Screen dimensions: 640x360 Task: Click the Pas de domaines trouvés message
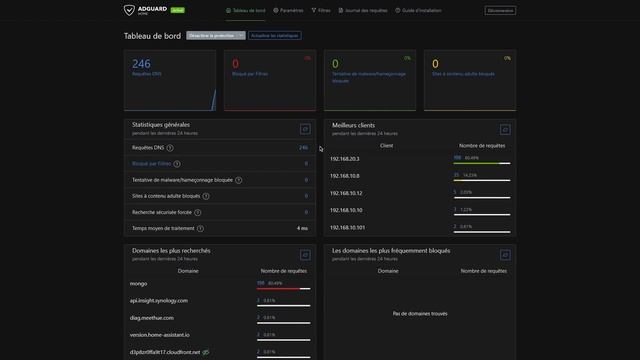coord(420,313)
